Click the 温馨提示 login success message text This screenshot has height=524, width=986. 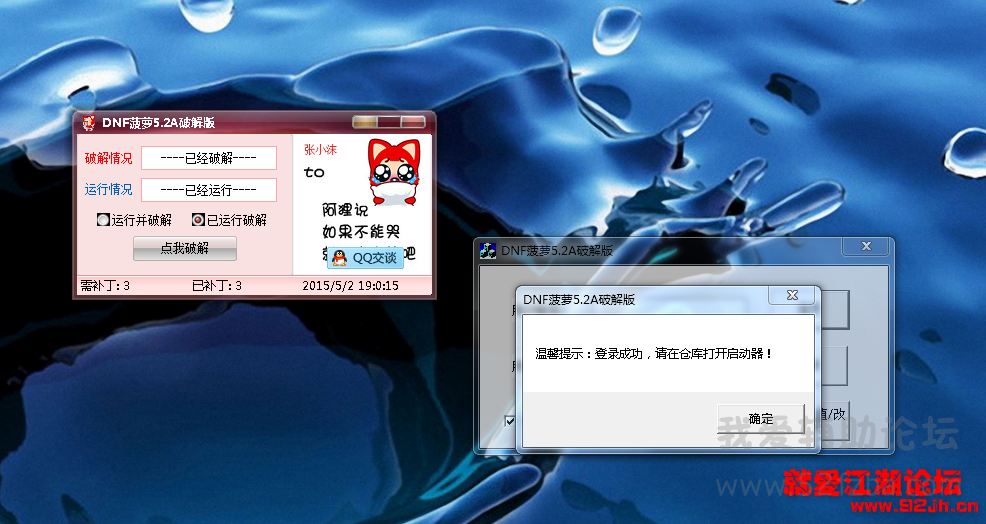pyautogui.click(x=654, y=354)
